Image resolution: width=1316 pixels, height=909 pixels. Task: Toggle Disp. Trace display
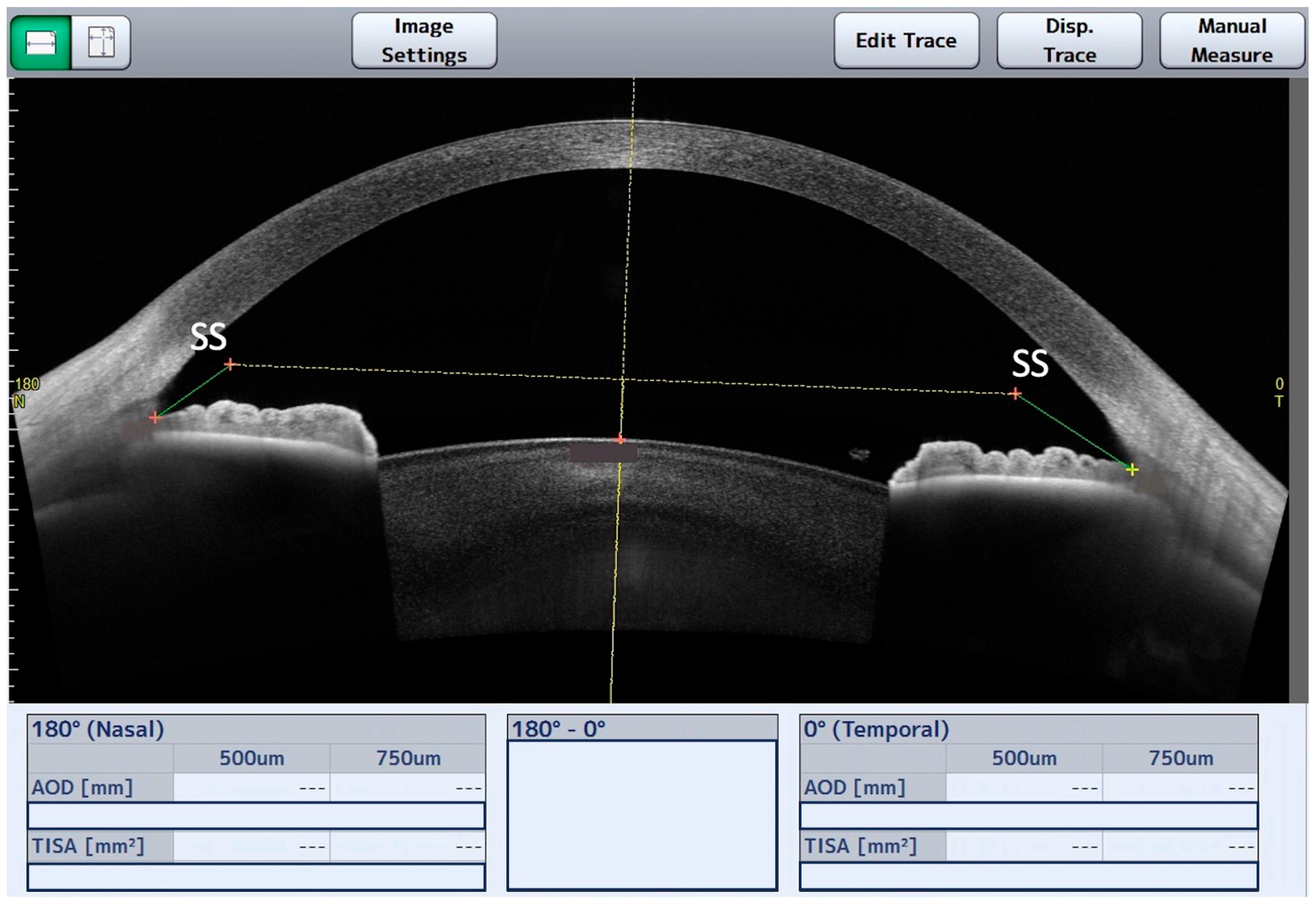tap(1069, 41)
